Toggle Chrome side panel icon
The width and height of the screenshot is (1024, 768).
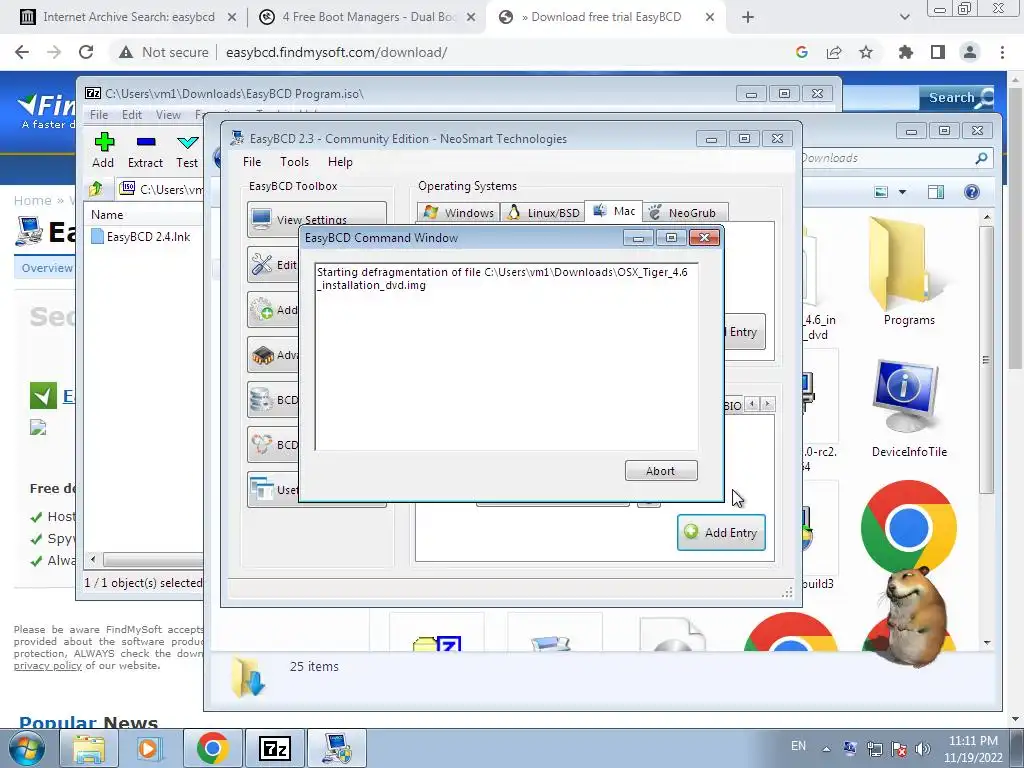938,52
